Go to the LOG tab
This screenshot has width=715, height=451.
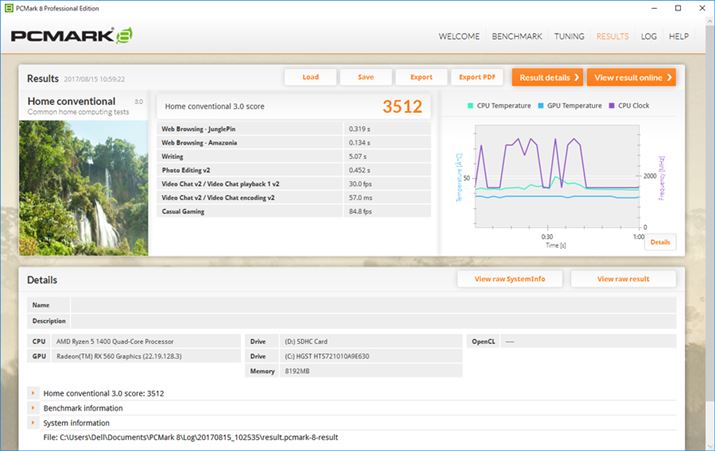click(x=648, y=36)
